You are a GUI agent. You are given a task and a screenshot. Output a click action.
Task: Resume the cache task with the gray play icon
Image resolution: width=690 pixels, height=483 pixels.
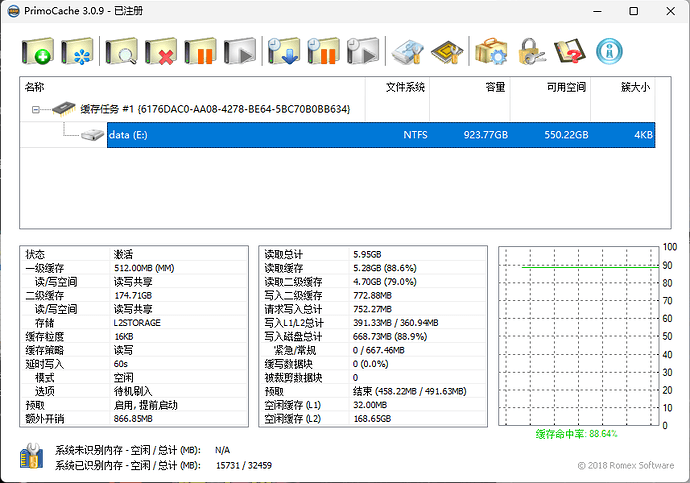(240, 51)
